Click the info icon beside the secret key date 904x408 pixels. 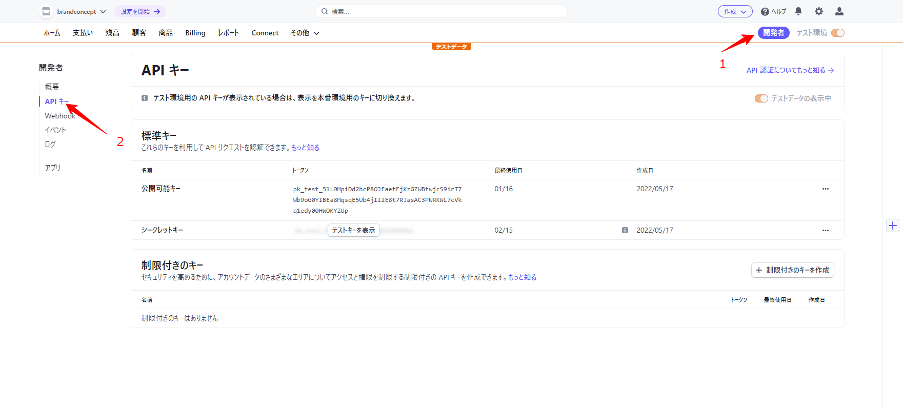point(625,230)
